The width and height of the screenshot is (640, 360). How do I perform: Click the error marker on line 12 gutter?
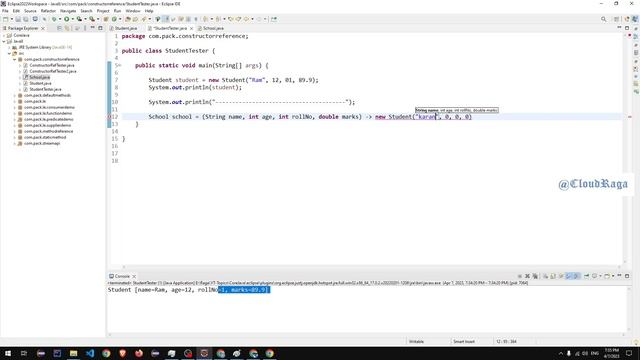109,117
